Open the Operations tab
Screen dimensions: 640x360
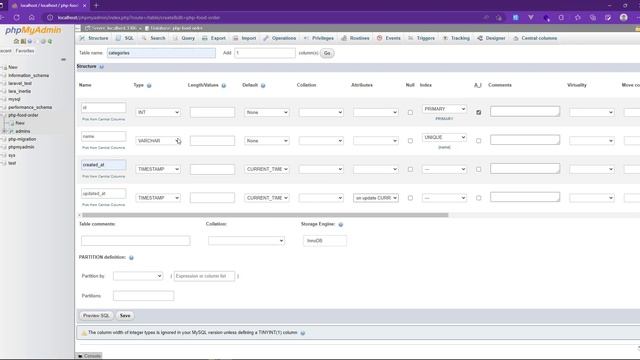click(280, 38)
